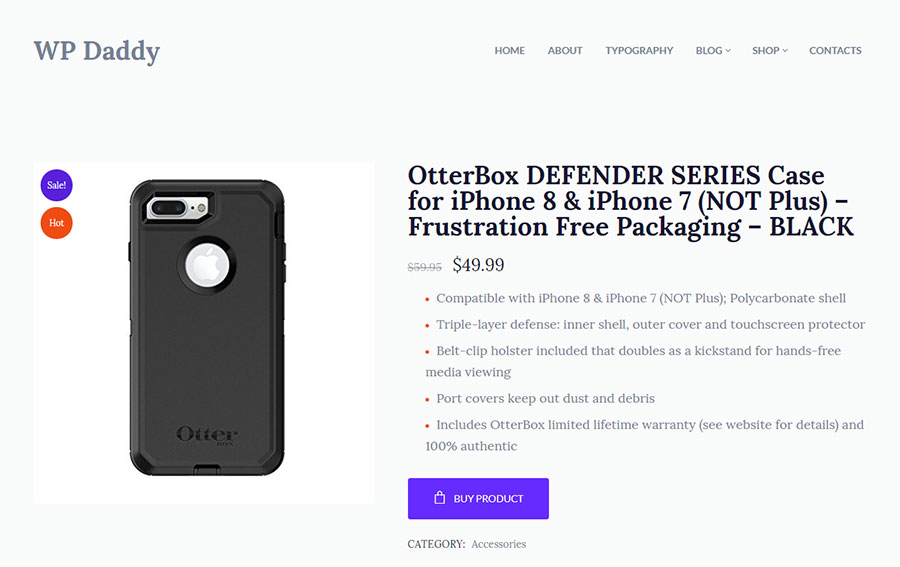Follow the Accessories category link

tap(498, 544)
